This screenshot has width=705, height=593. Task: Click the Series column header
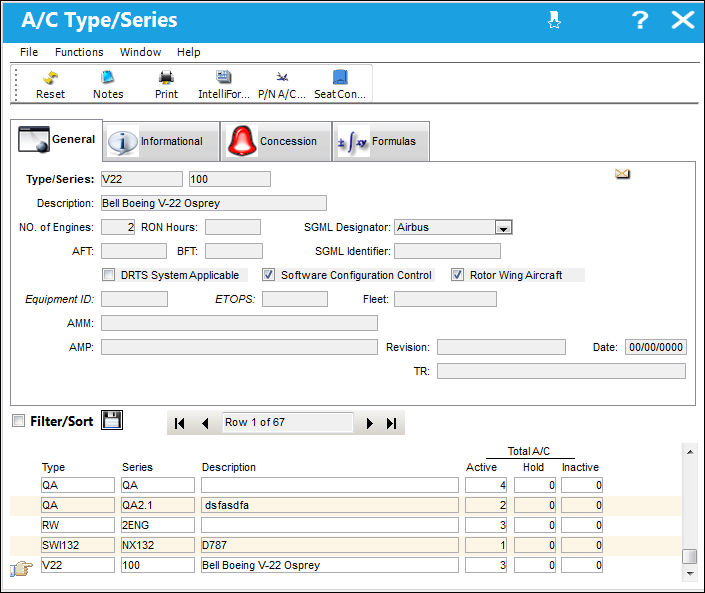point(137,467)
